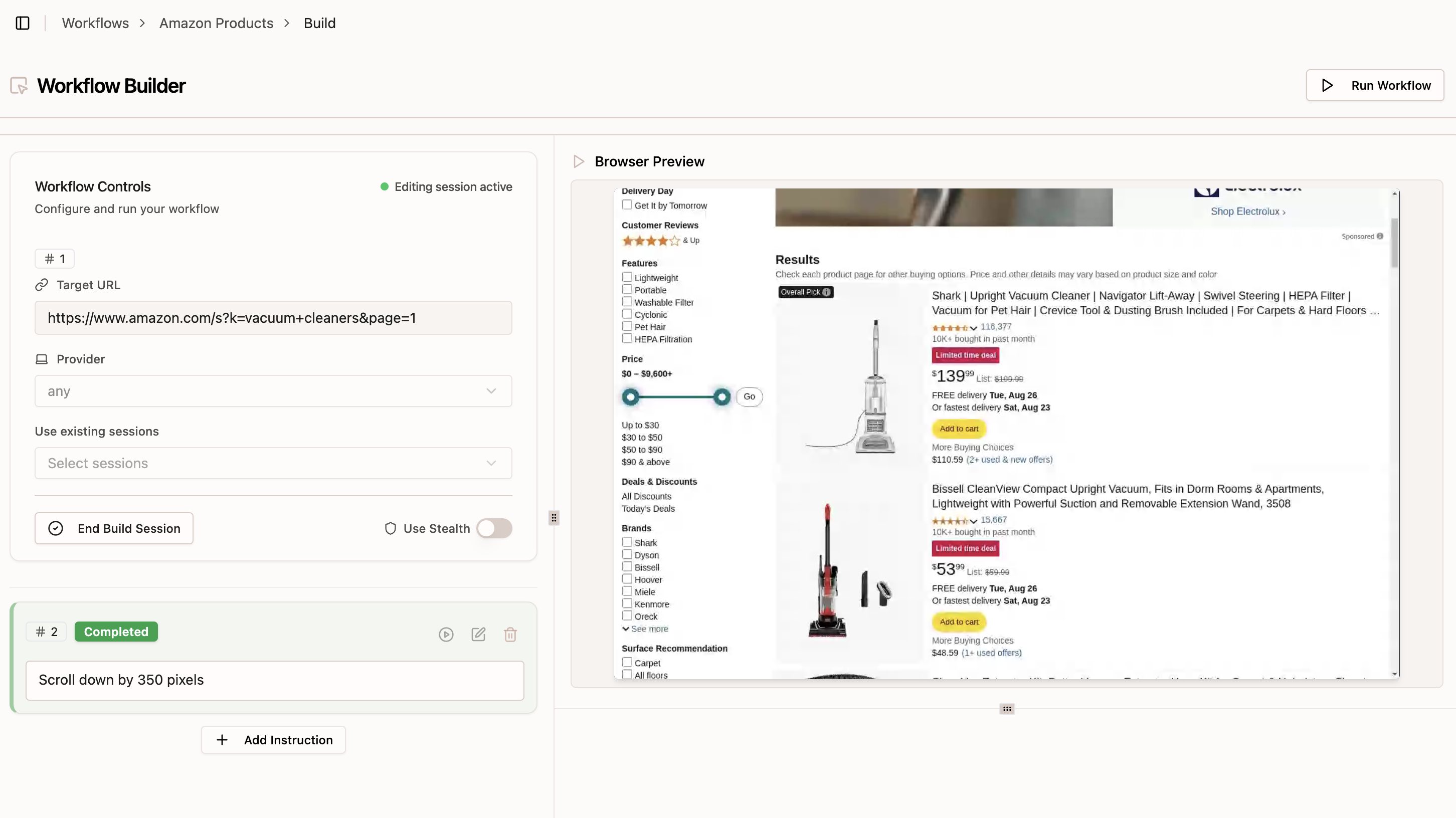Check the Dyson brand checkbox

point(627,555)
